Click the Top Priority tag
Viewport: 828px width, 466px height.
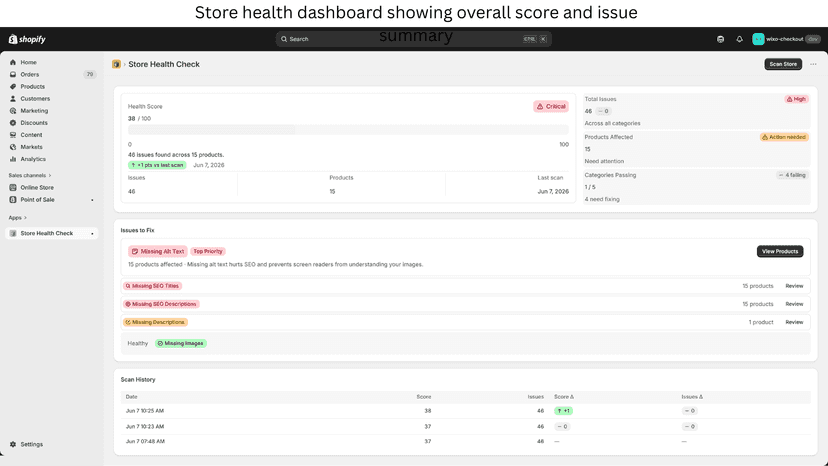208,251
